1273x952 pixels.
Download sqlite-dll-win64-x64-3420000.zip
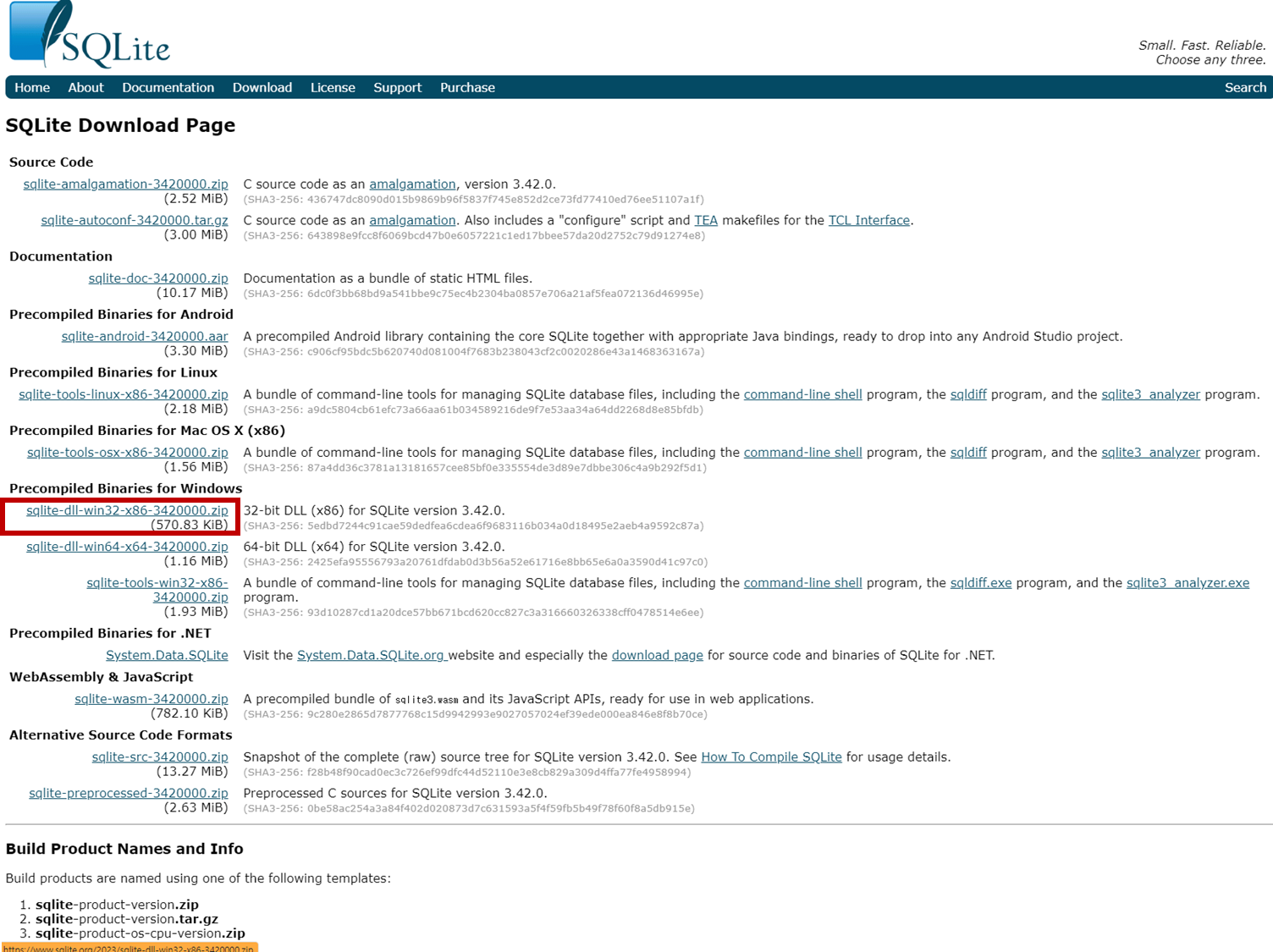click(127, 547)
